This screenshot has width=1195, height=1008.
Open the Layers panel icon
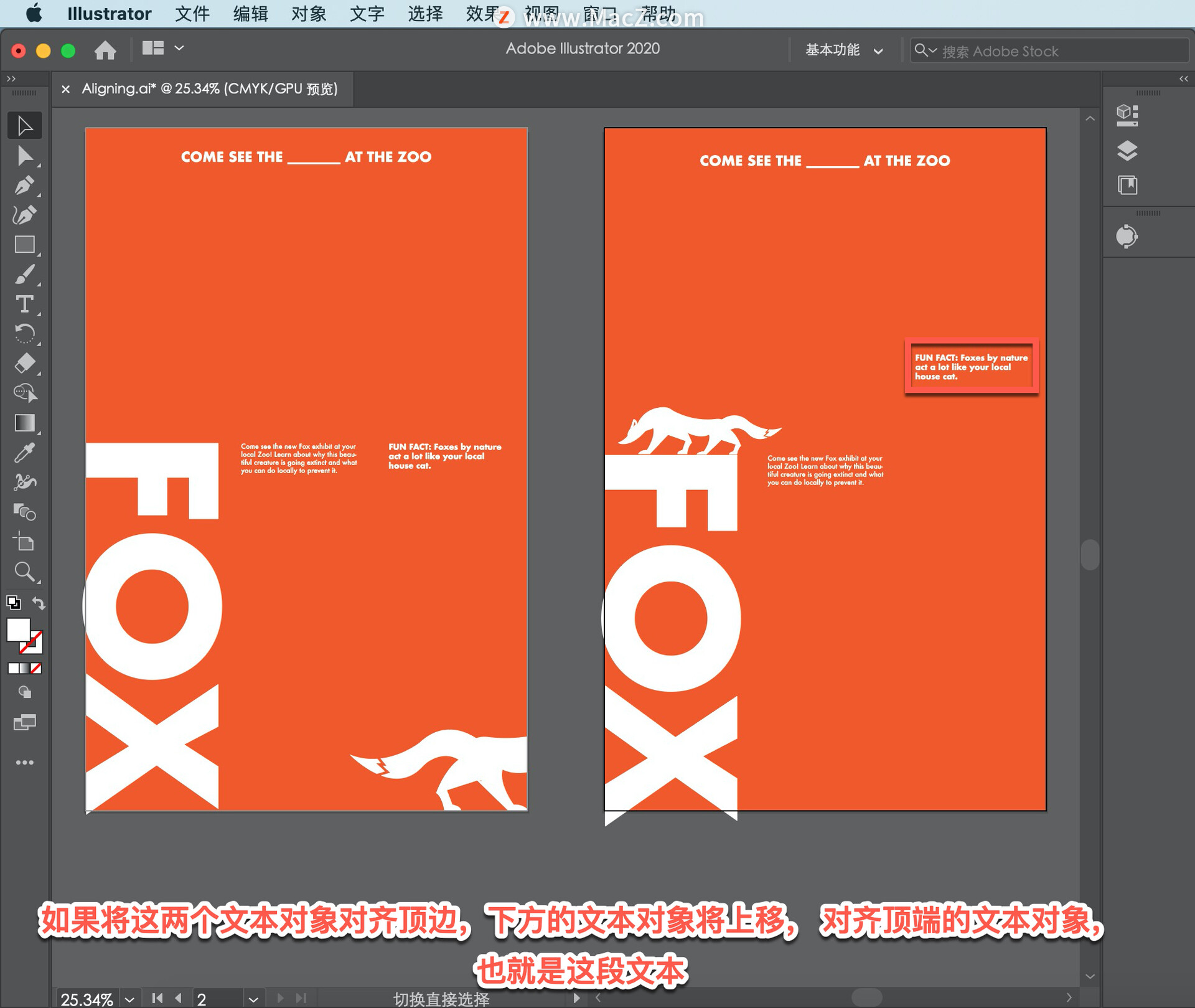[1127, 151]
